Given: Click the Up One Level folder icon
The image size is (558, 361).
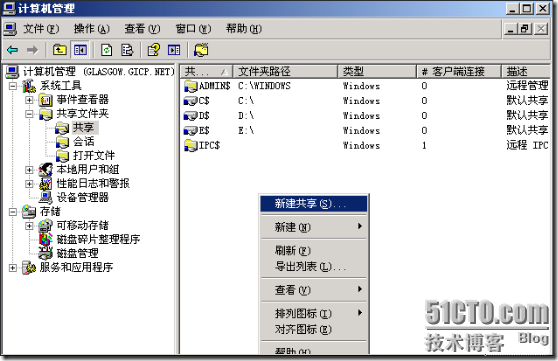Looking at the screenshot, I should pyautogui.click(x=59, y=50).
